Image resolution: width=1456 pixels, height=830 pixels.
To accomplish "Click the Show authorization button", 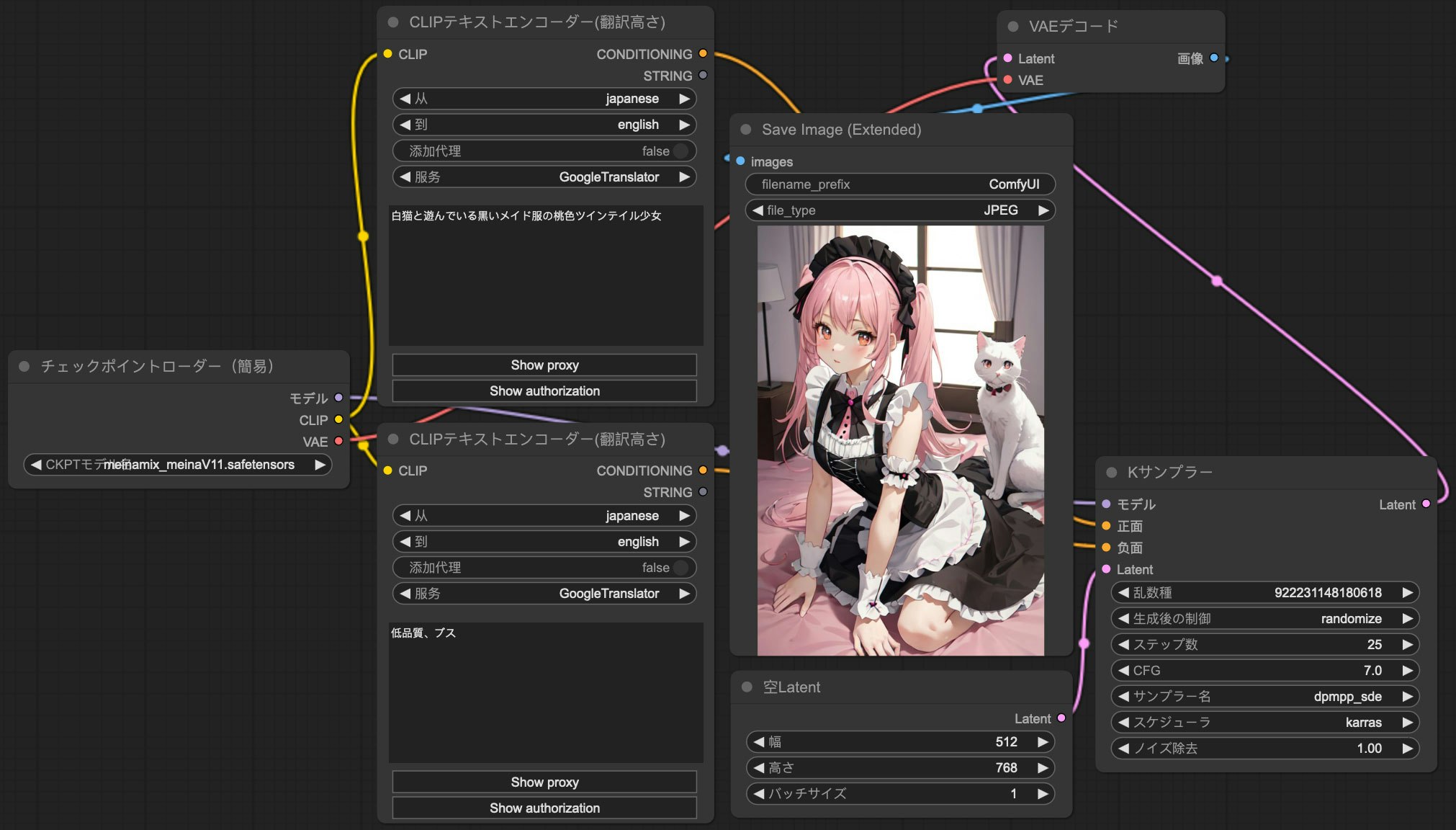I will coord(544,391).
